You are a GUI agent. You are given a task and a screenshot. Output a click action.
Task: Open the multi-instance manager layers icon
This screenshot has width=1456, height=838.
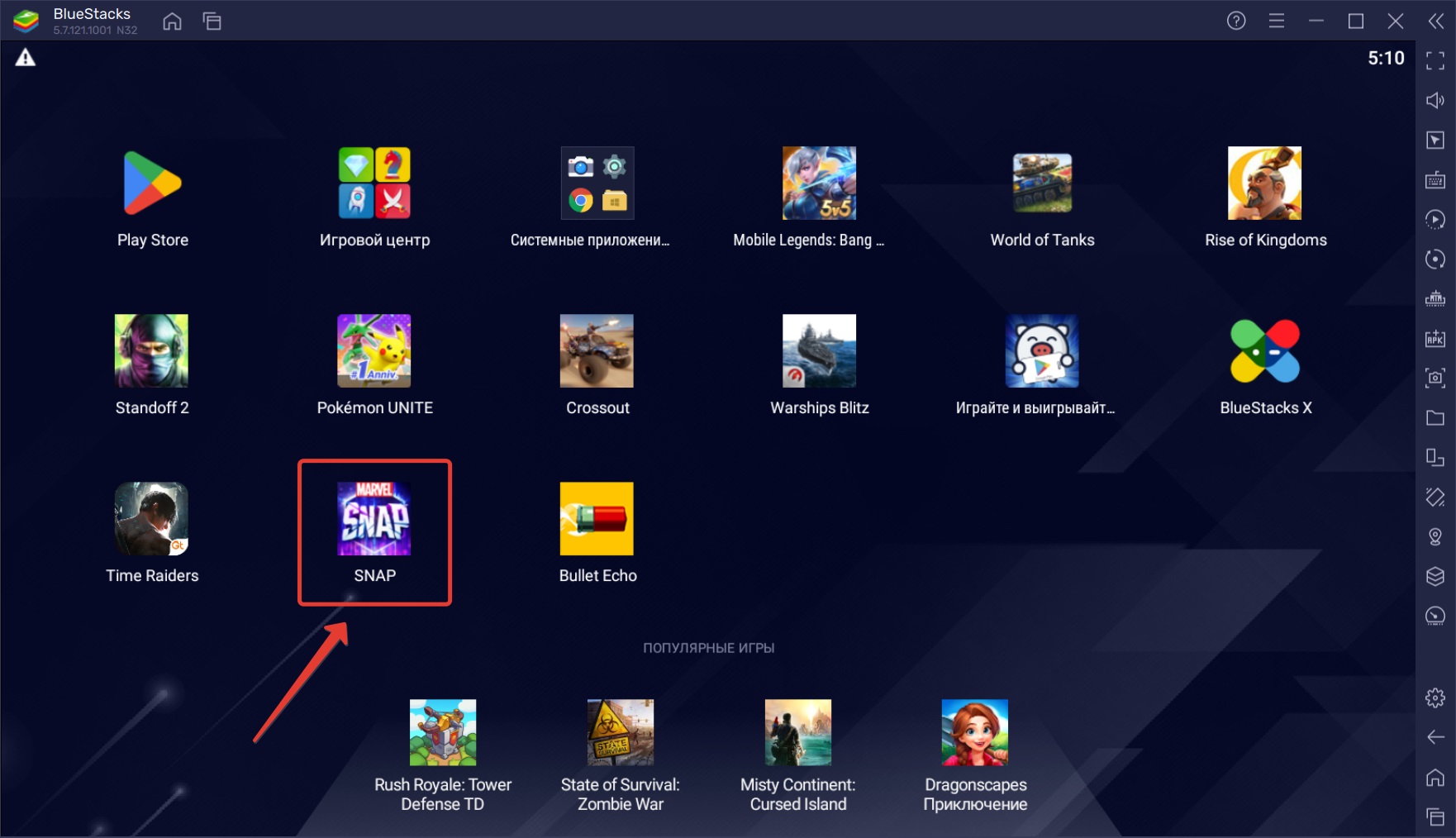coord(1435,576)
